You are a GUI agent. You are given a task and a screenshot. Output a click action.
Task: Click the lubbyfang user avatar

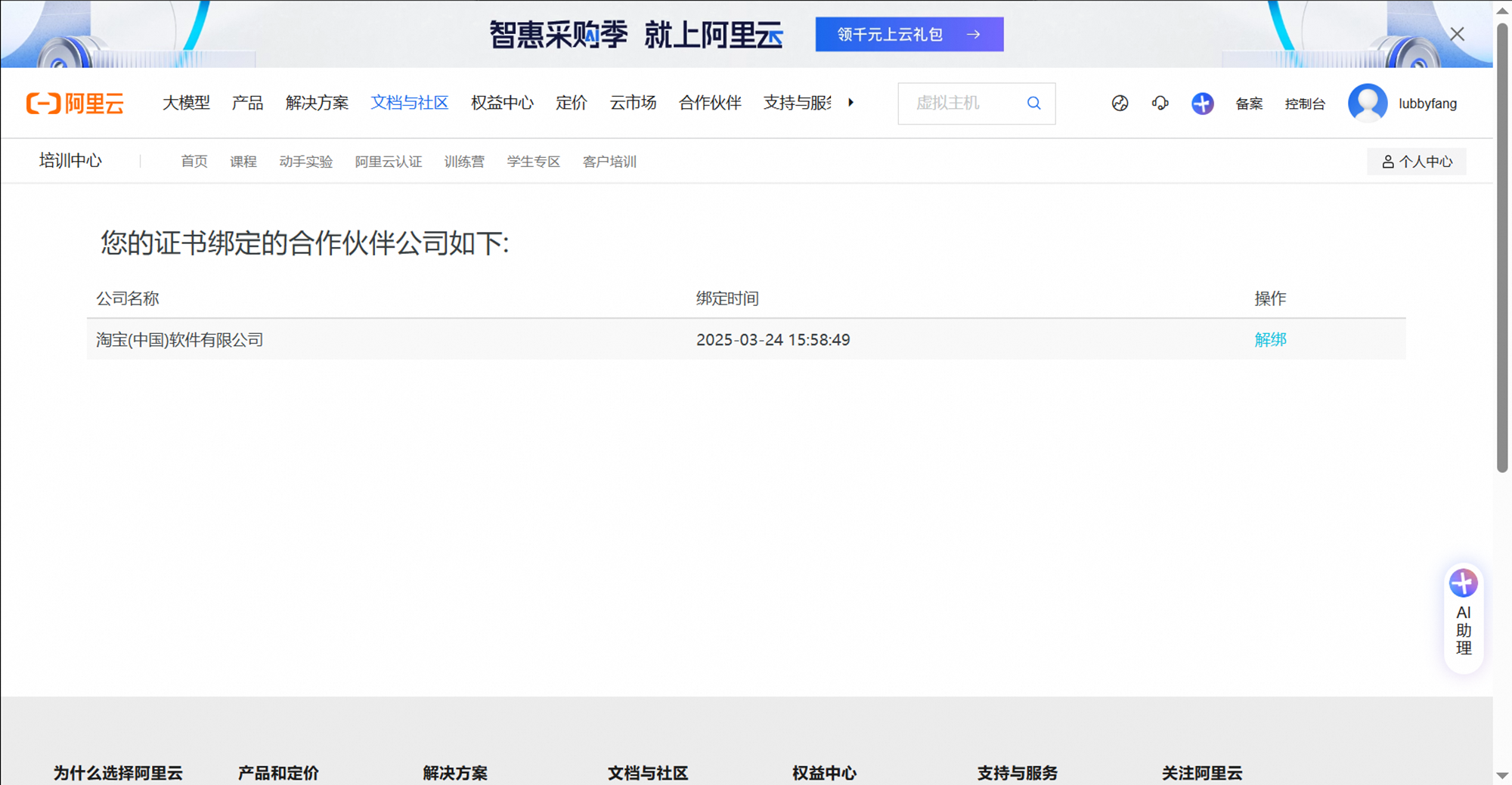1368,103
